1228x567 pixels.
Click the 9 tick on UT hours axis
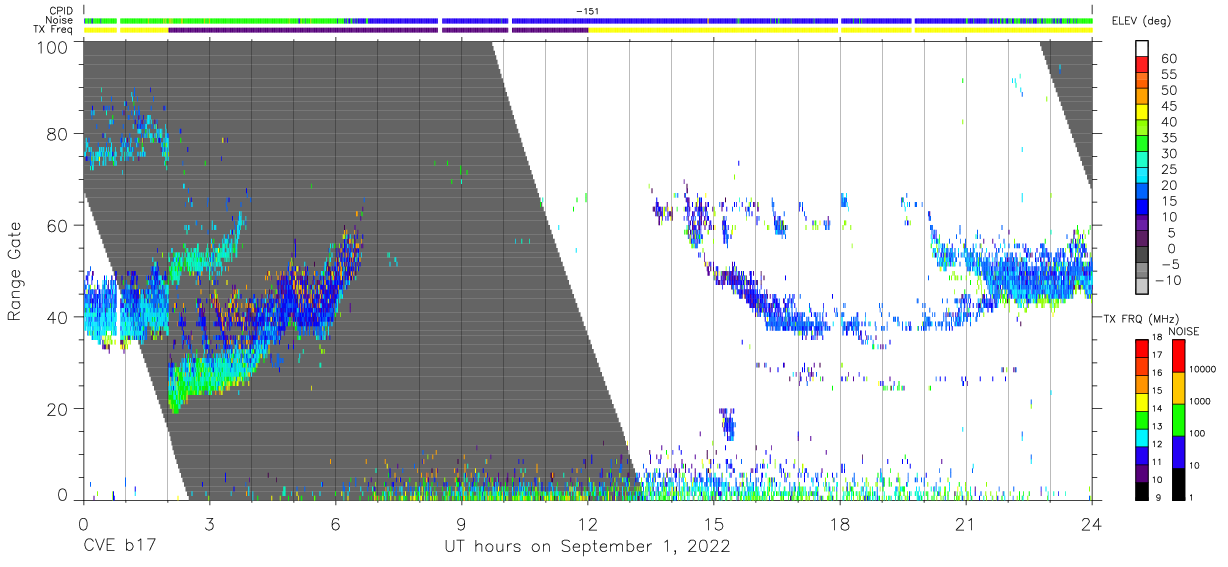pyautogui.click(x=461, y=523)
